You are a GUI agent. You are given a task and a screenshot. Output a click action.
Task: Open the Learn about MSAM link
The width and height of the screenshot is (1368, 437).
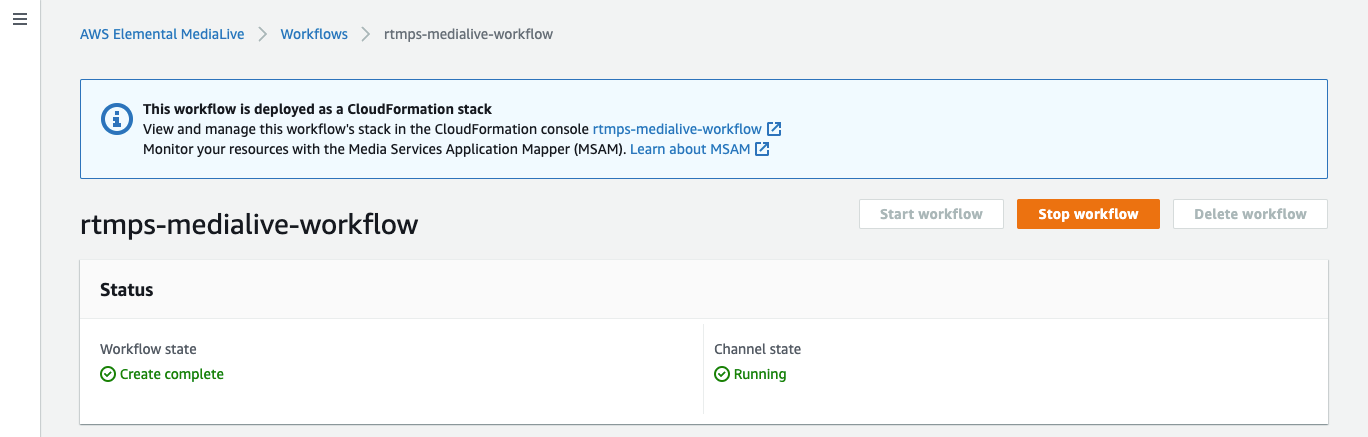pyautogui.click(x=690, y=149)
